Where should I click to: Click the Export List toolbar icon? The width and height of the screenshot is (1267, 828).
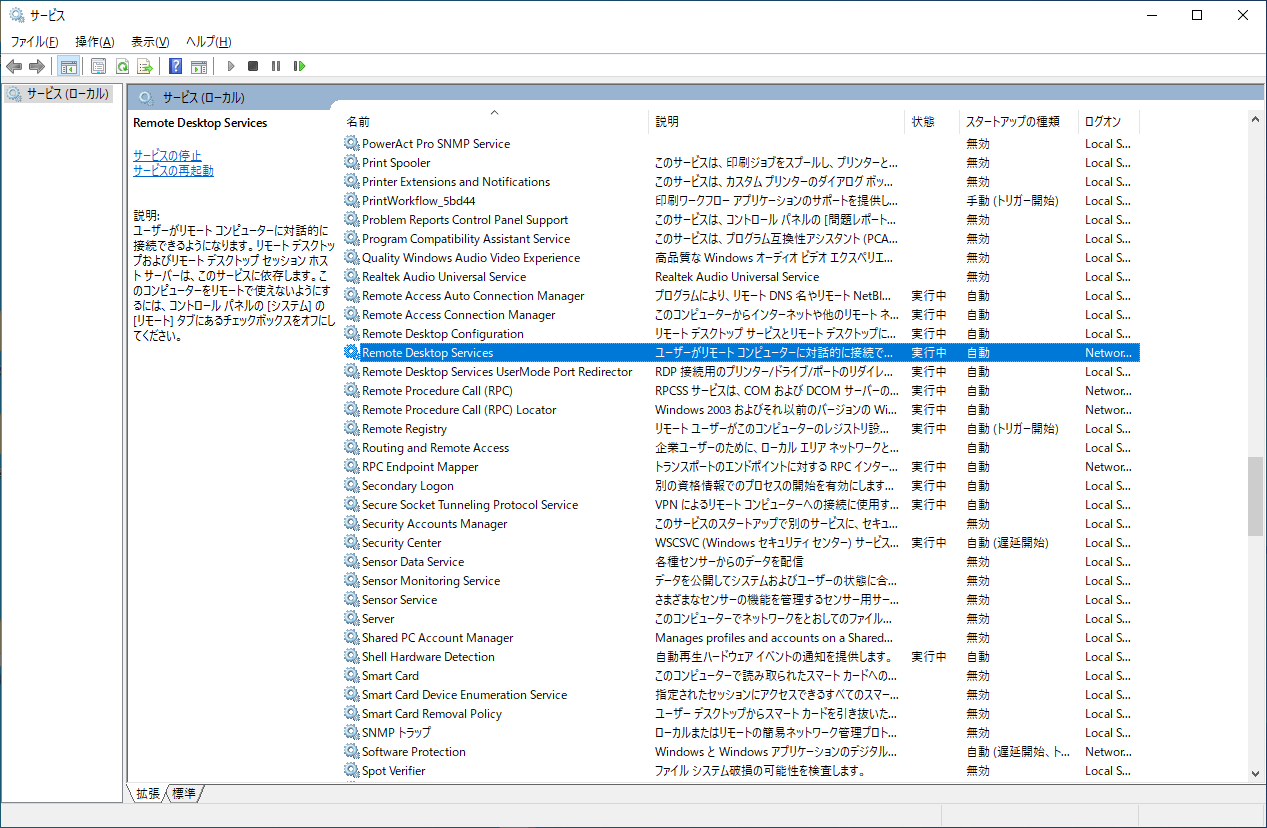145,66
